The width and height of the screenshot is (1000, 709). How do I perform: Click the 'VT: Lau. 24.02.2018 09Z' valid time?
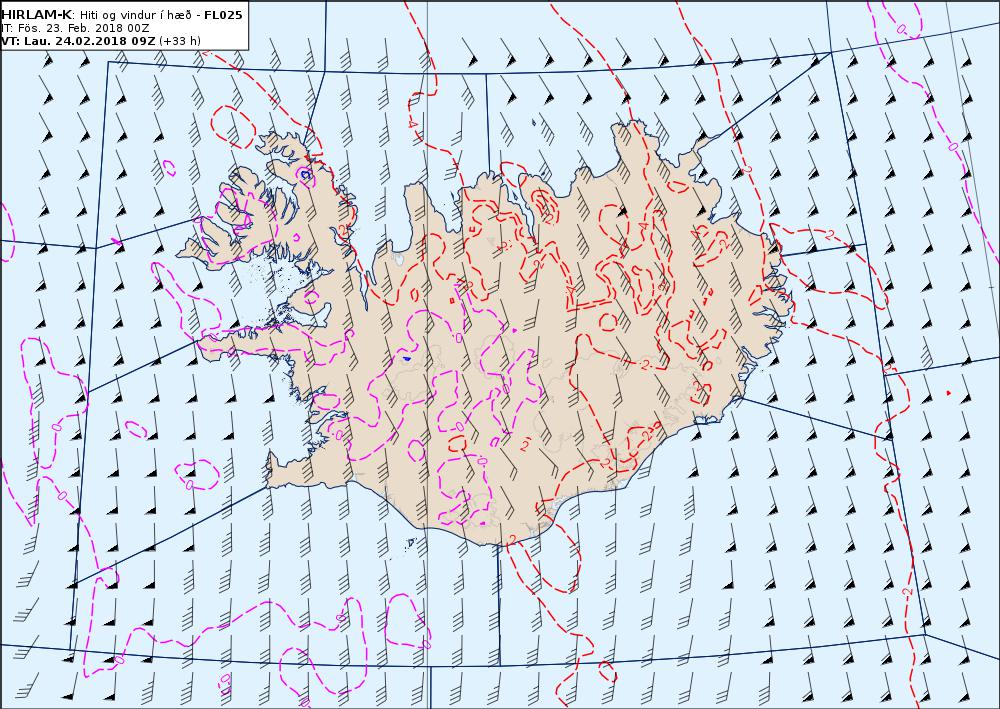coord(79,41)
